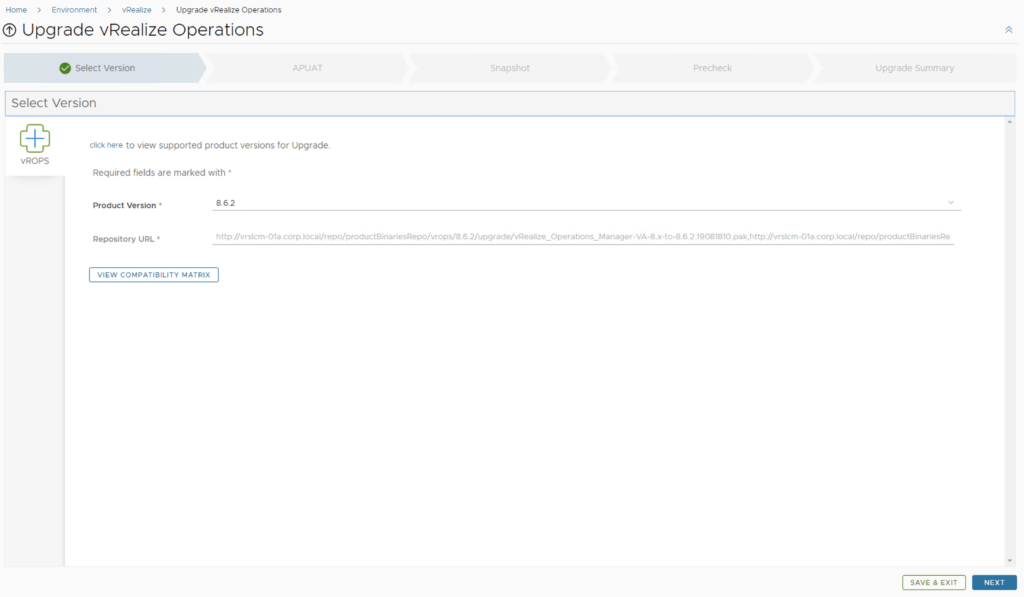1024x597 pixels.
Task: Click the scrollbar up arrow
Action: [x=1009, y=125]
